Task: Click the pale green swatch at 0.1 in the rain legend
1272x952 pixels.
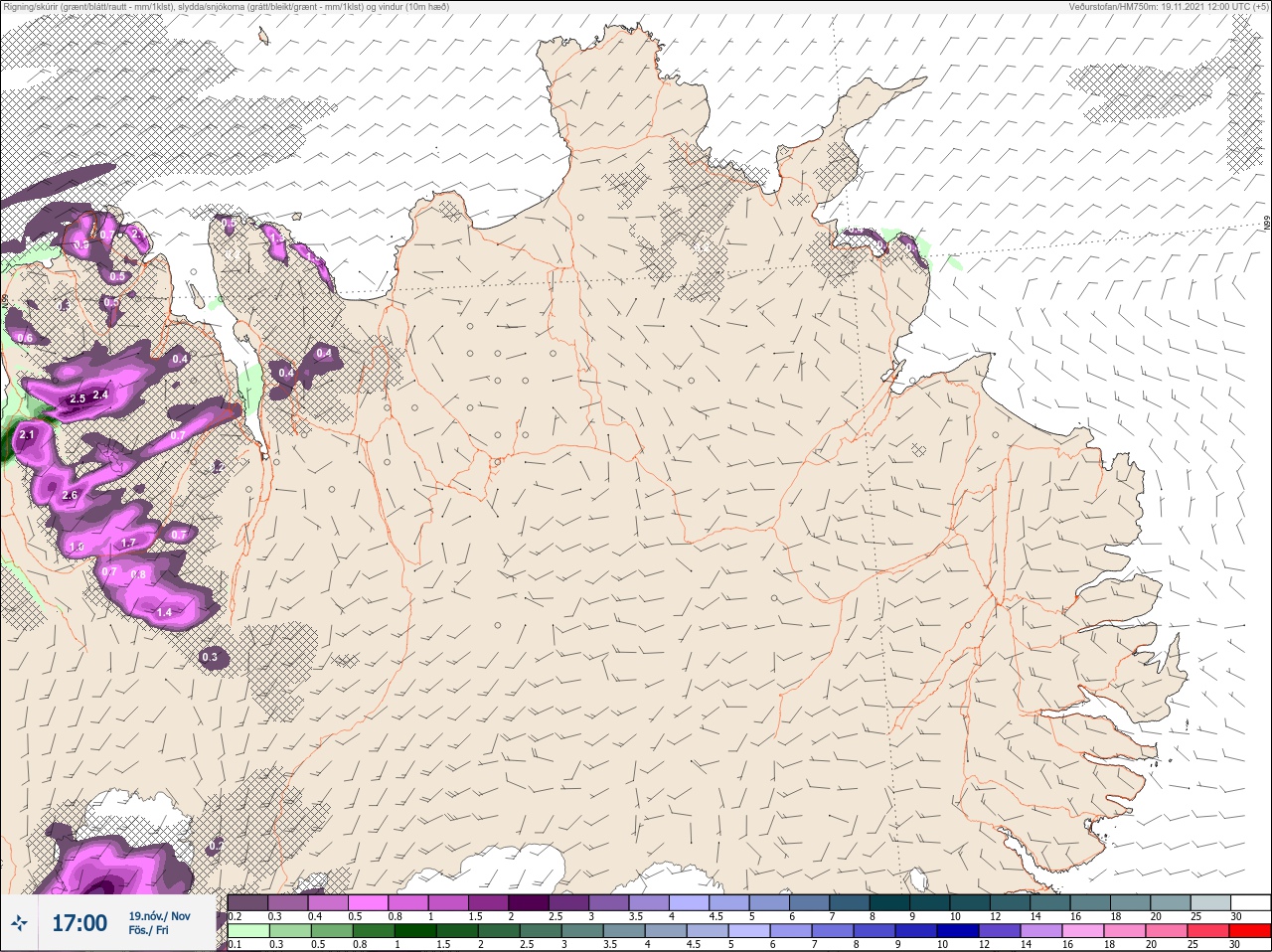Action: coord(247,931)
